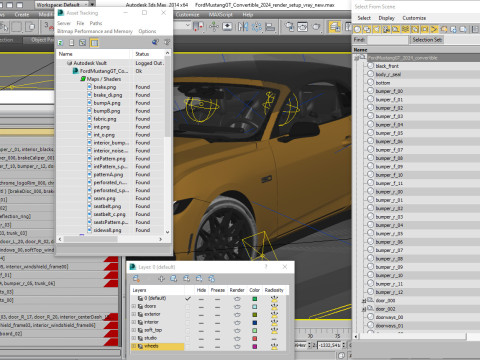Collapse FordMustangGT_2024_convertible root node
Image resolution: width=480 pixels, height=360 pixels.
pos(356,58)
